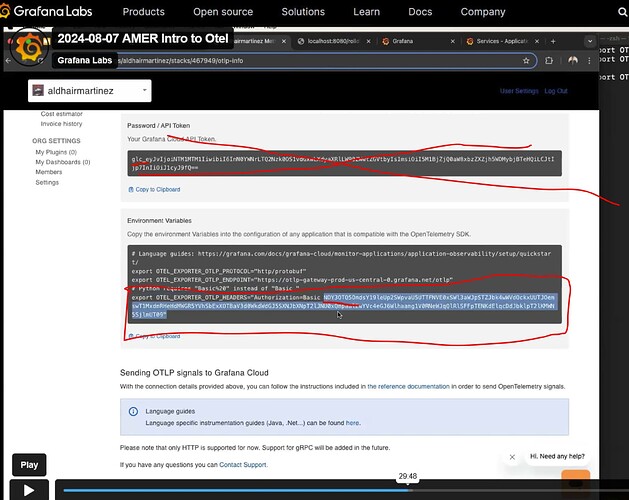The height and width of the screenshot is (500, 629).
Task: Click the OTLP_PROTOCOL export line
Action: 219,271
